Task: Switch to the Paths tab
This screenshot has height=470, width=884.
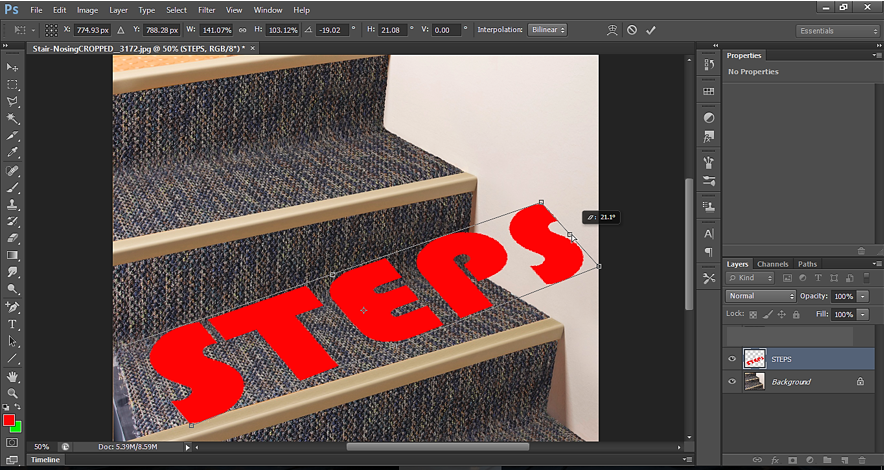Action: point(807,264)
